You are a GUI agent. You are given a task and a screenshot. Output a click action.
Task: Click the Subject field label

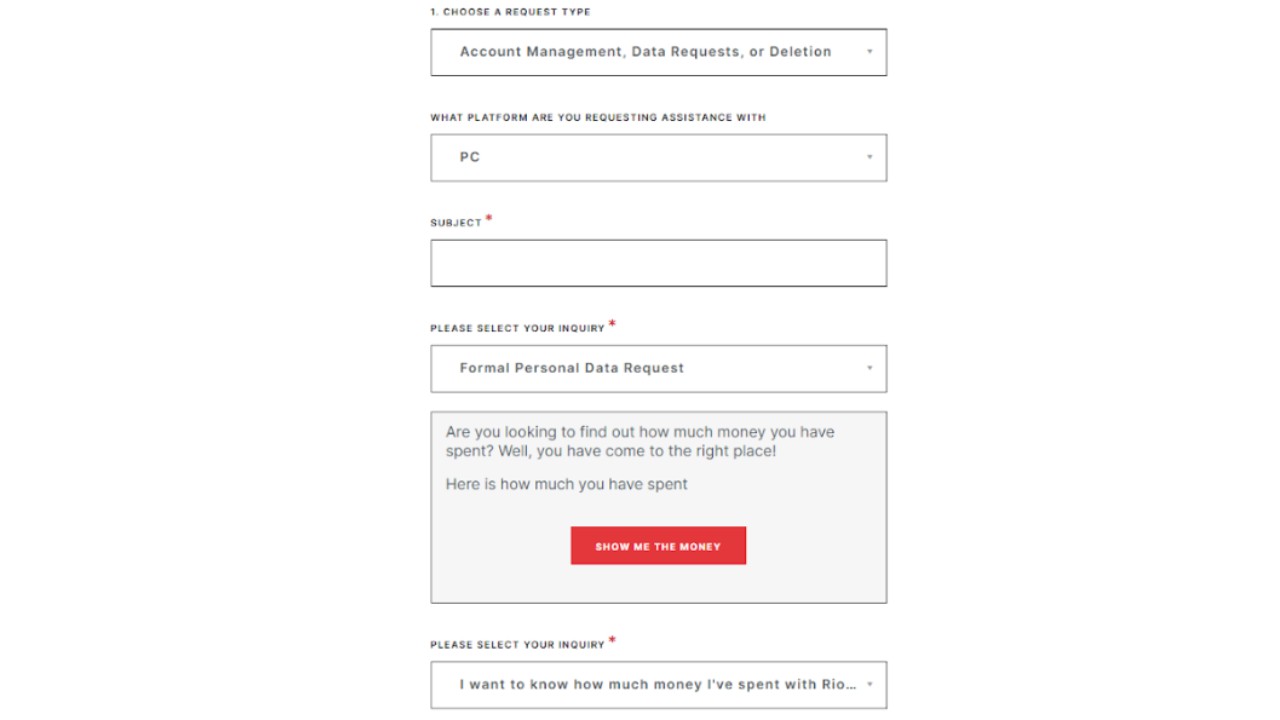click(456, 223)
